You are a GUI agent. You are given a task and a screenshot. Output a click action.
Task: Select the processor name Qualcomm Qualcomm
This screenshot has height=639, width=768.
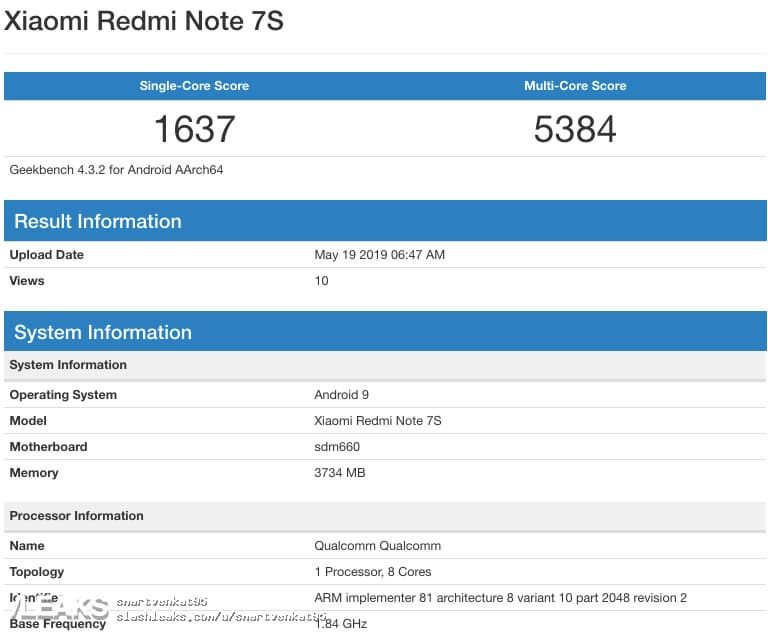(378, 545)
